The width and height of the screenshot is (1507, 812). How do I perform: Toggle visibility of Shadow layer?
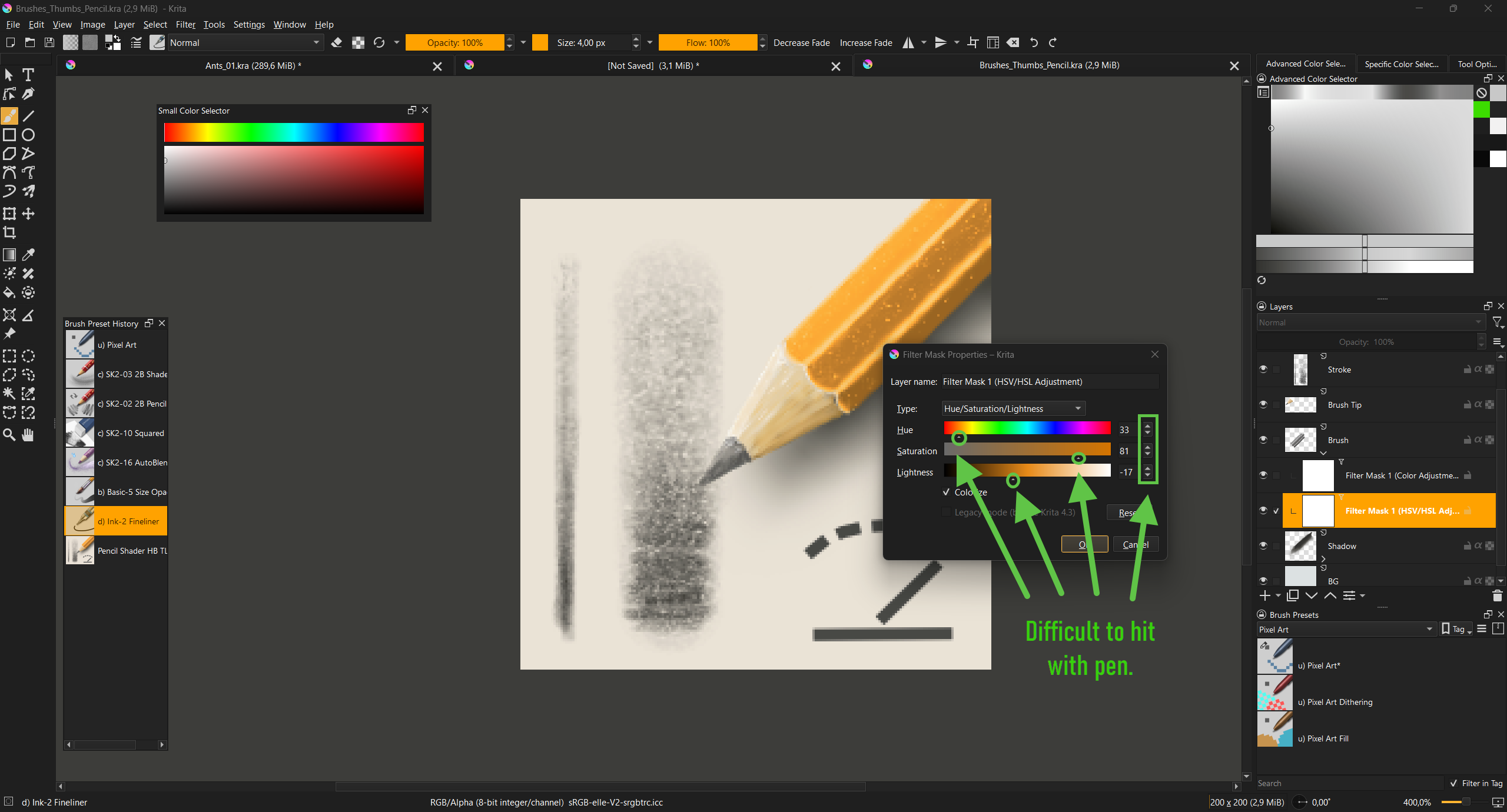tap(1263, 546)
